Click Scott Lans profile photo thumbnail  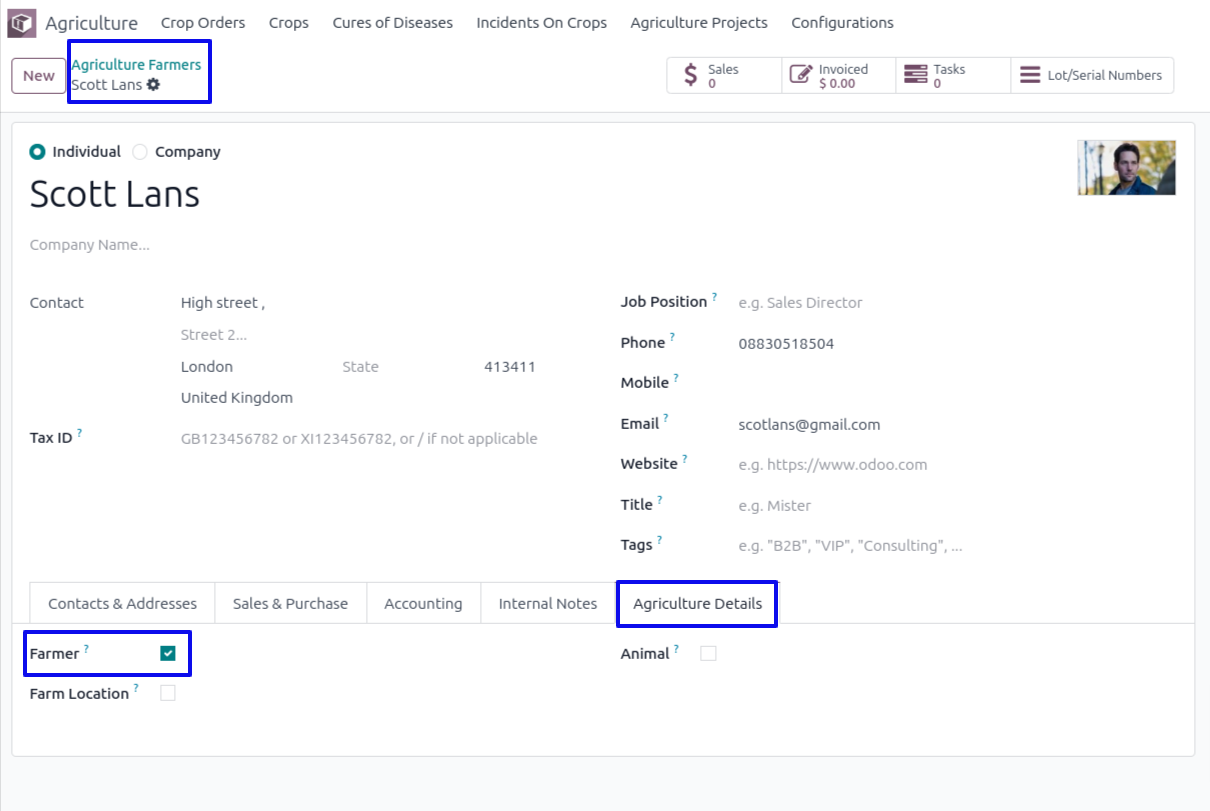click(x=1126, y=168)
